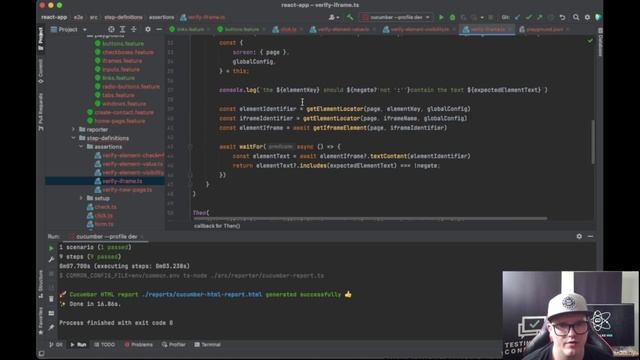Image resolution: width=640 pixels, height=360 pixels.
Task: Run the cucumber configuration with green play button
Action: (441, 18)
